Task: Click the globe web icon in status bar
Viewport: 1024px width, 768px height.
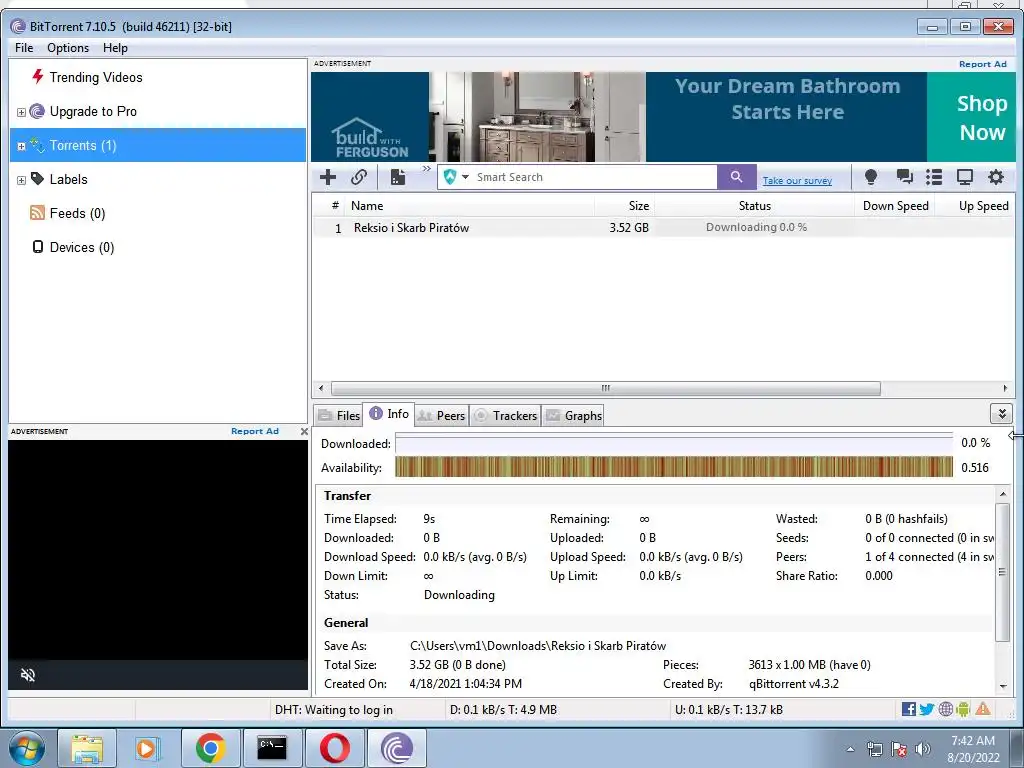Action: pos(945,709)
